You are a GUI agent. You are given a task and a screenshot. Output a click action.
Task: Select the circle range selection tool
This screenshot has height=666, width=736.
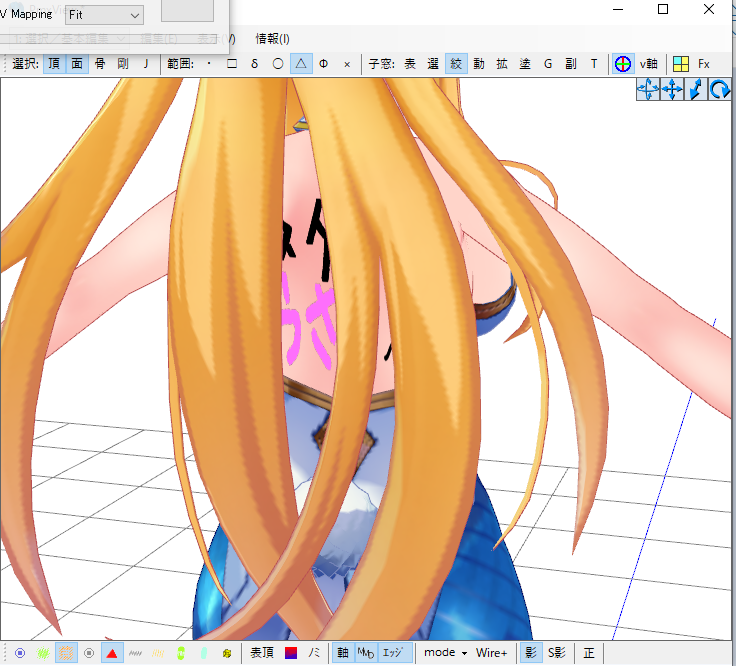[278, 64]
